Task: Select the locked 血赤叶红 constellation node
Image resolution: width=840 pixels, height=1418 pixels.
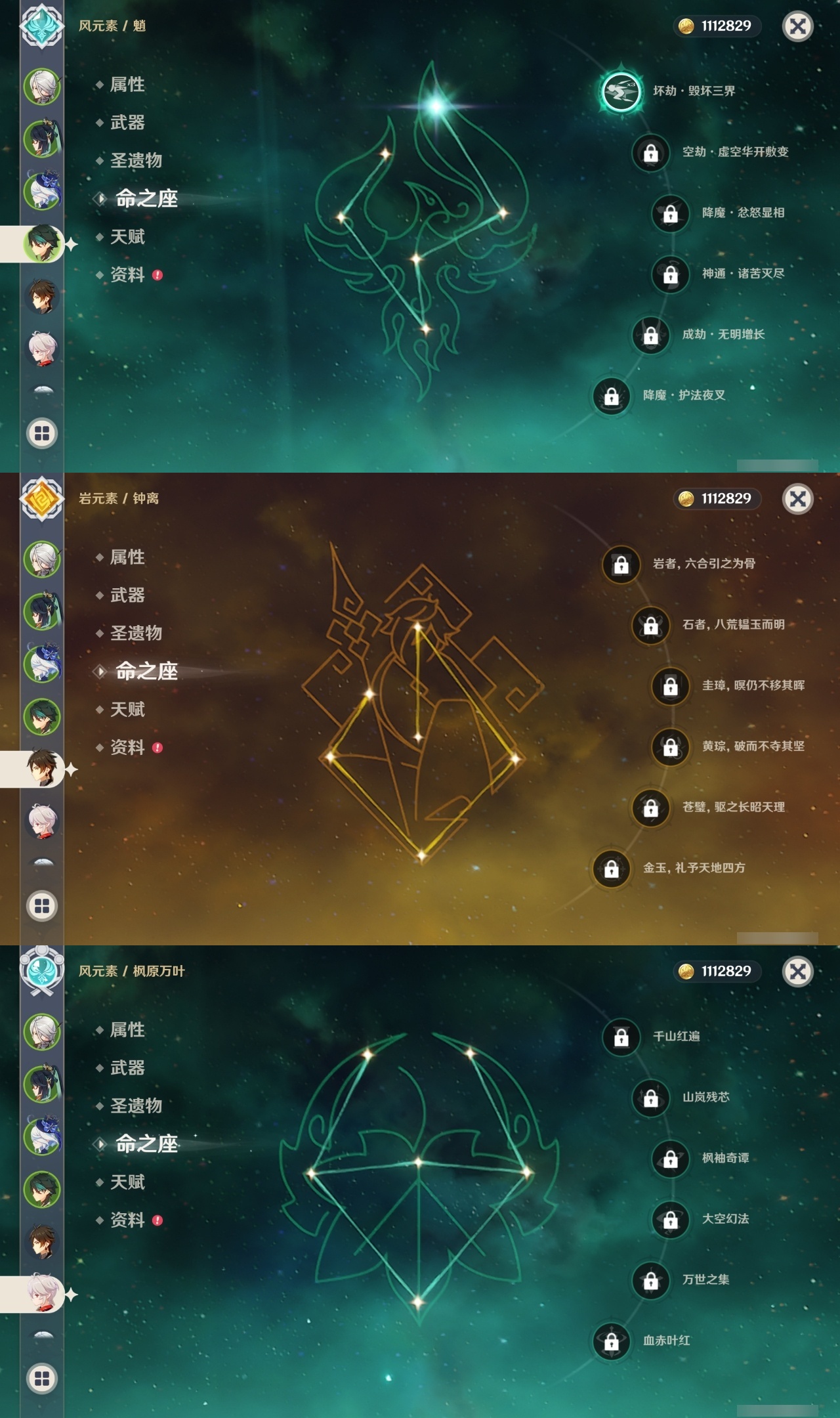Action: point(612,1341)
